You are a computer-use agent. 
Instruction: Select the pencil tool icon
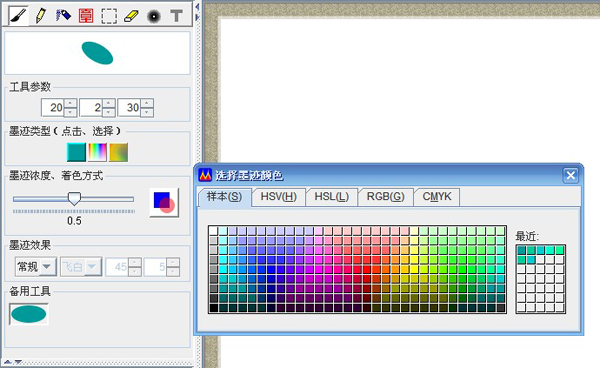[41, 16]
